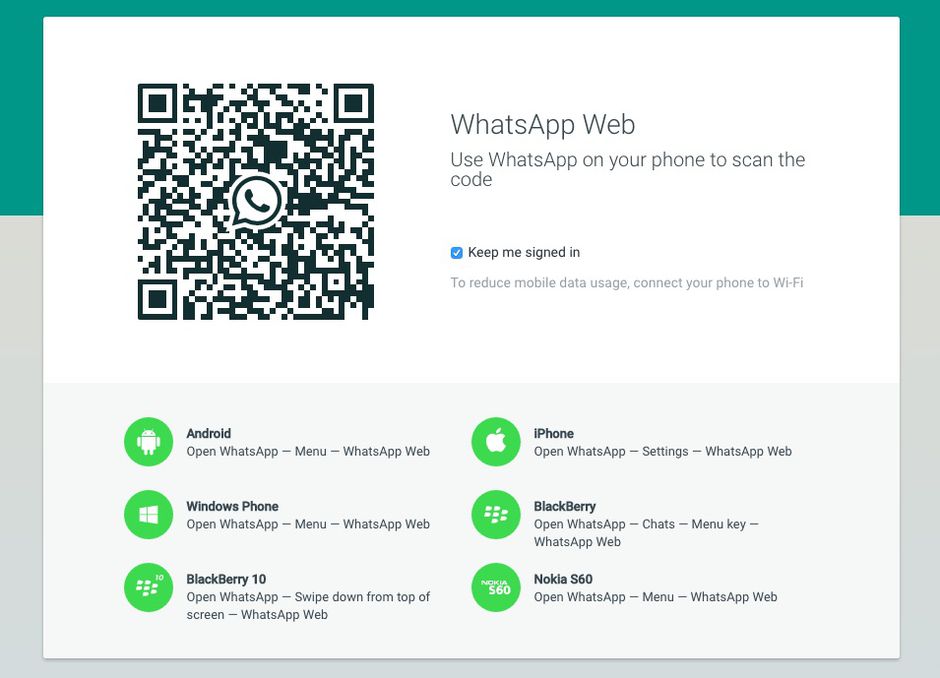The height and width of the screenshot is (678, 940).
Task: Click the BlackBerry 10 heading text
Action: [x=226, y=580]
